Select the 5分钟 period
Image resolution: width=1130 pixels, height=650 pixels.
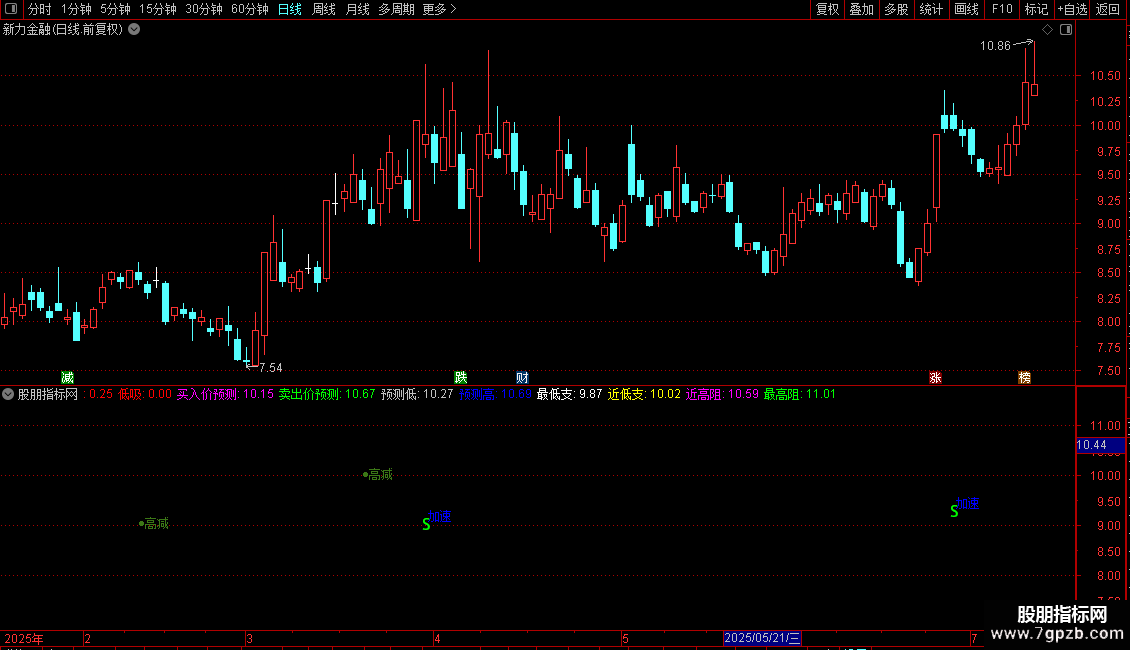[x=115, y=9]
